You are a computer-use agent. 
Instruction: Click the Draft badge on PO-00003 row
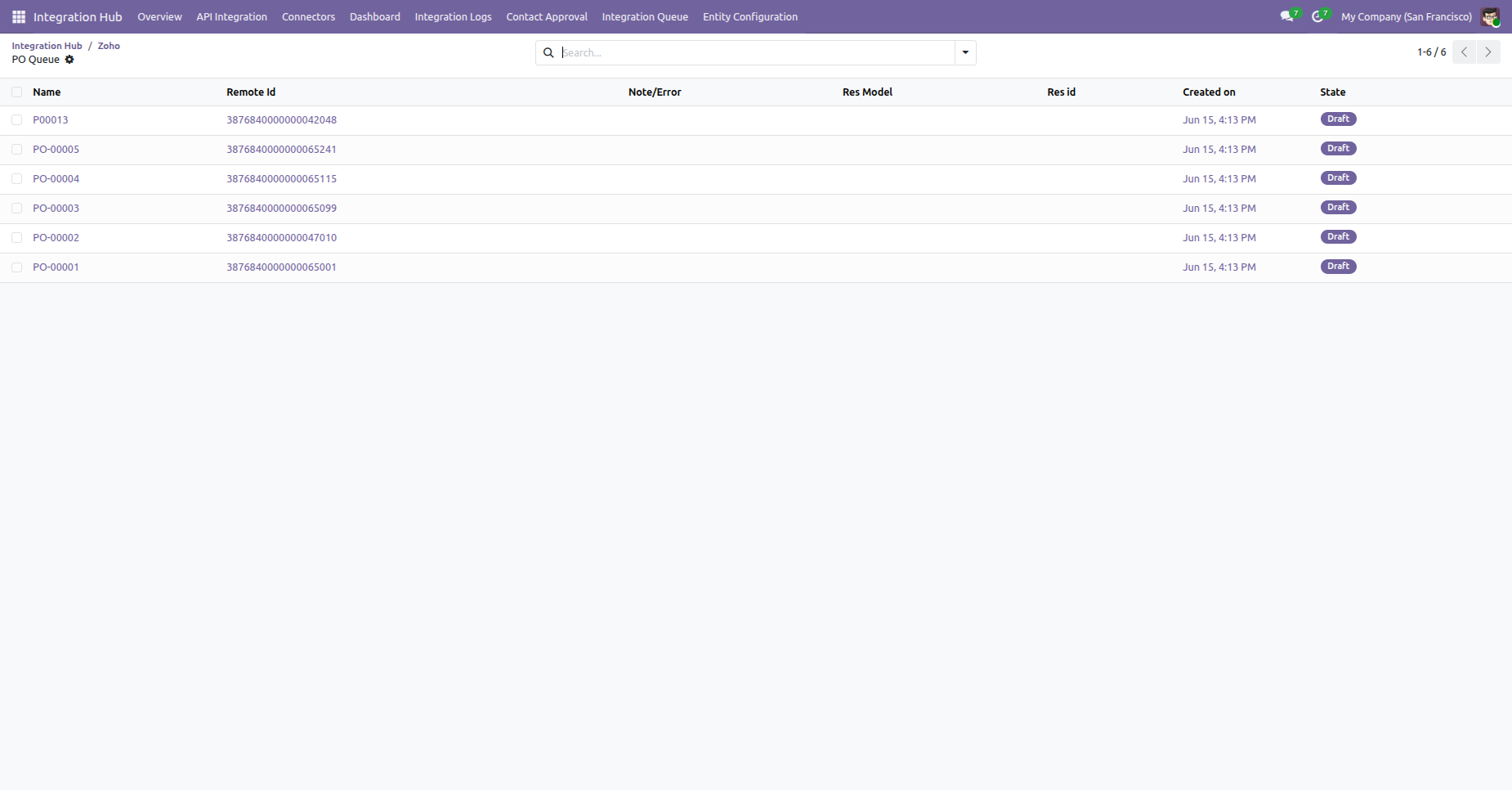tap(1338, 208)
